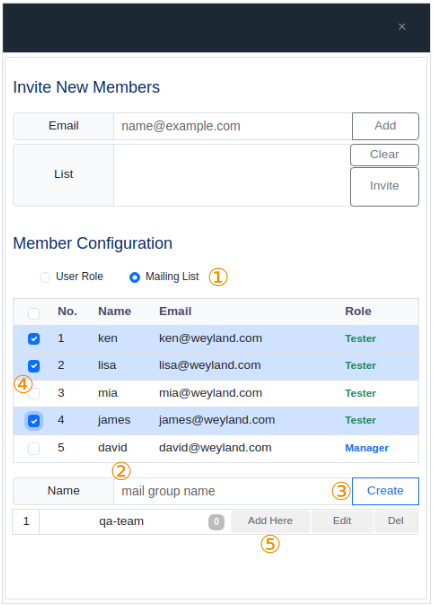
Task: Click the invite List text area
Action: point(232,175)
